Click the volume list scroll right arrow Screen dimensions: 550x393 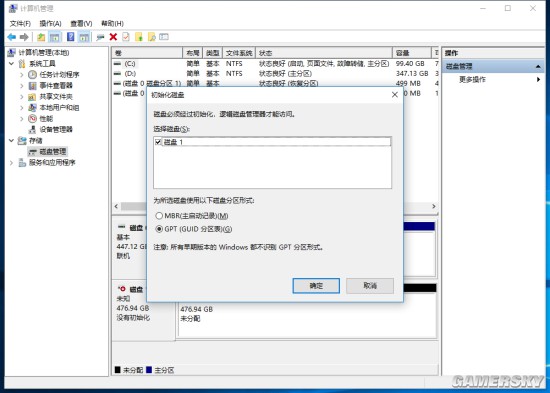[434, 206]
